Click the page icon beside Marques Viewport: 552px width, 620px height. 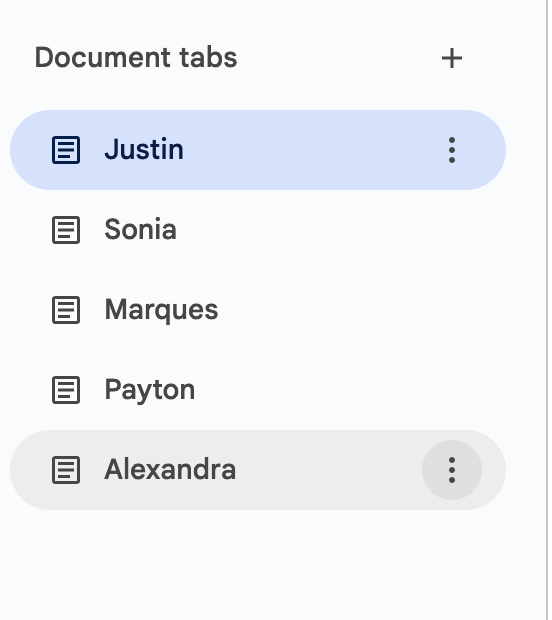click(x=66, y=310)
